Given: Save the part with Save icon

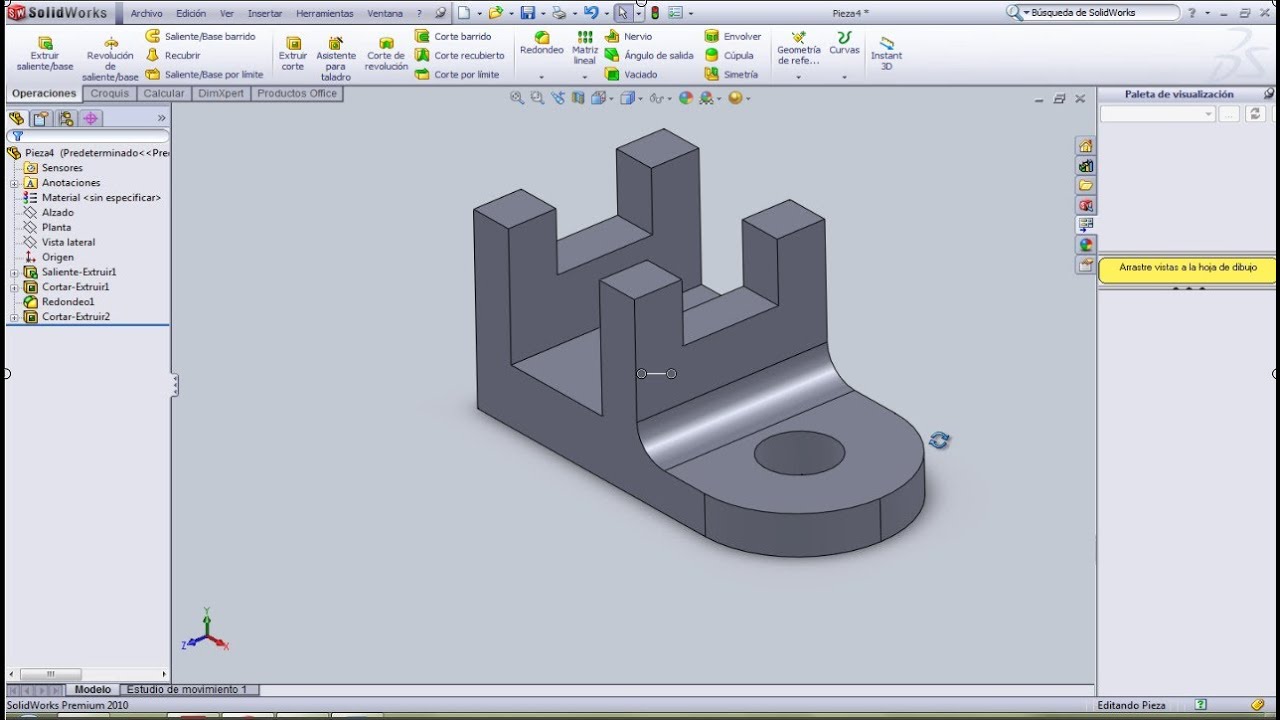Looking at the screenshot, I should [x=527, y=13].
